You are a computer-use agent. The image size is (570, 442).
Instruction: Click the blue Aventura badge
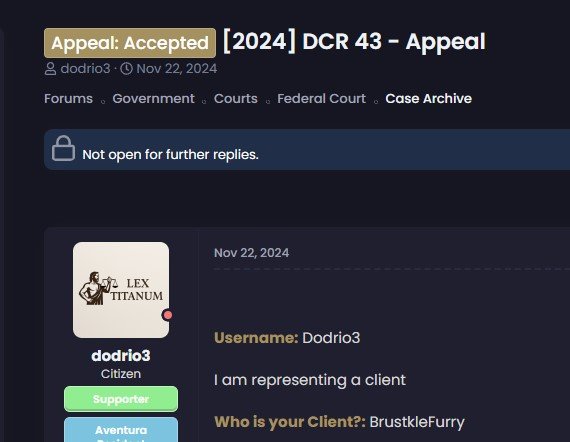coord(121,430)
